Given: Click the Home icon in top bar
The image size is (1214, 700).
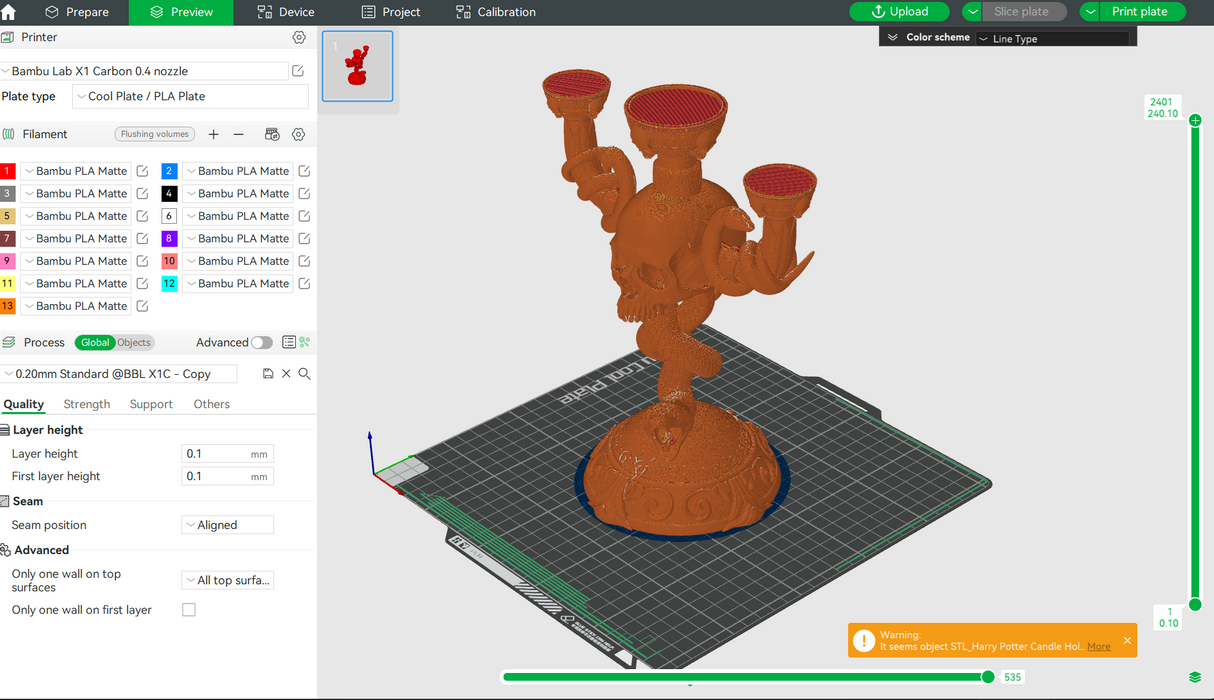Looking at the screenshot, I should [x=9, y=12].
